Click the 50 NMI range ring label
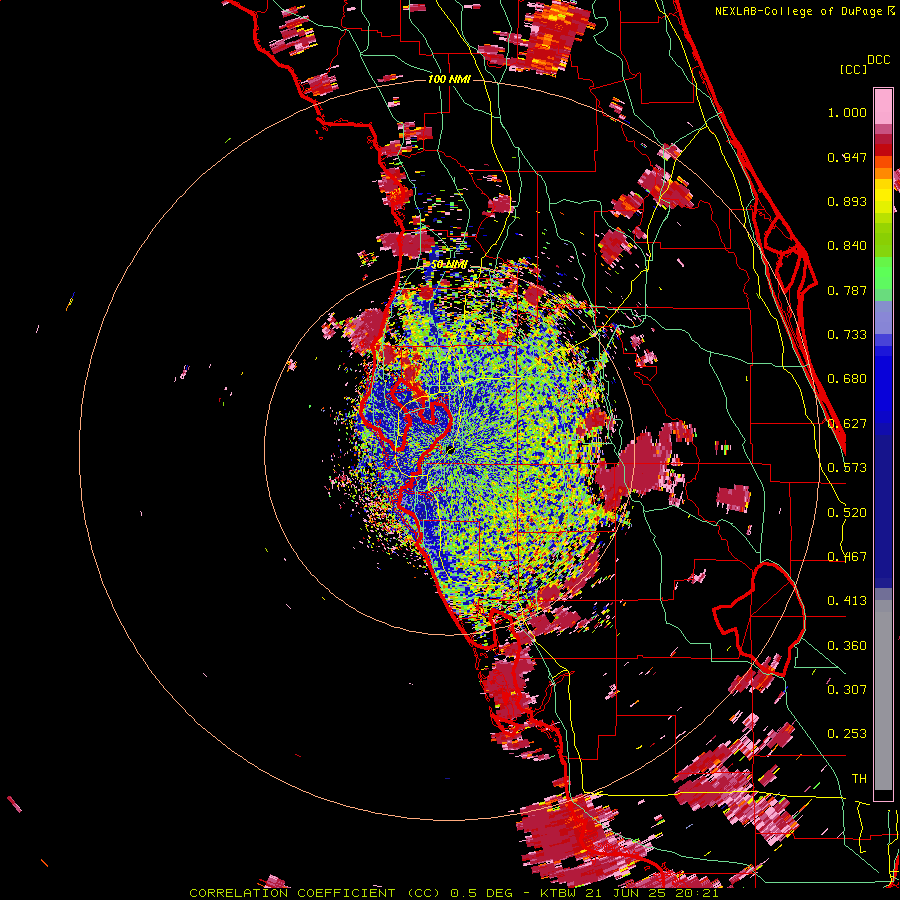Viewport: 900px width, 900px height. [449, 264]
